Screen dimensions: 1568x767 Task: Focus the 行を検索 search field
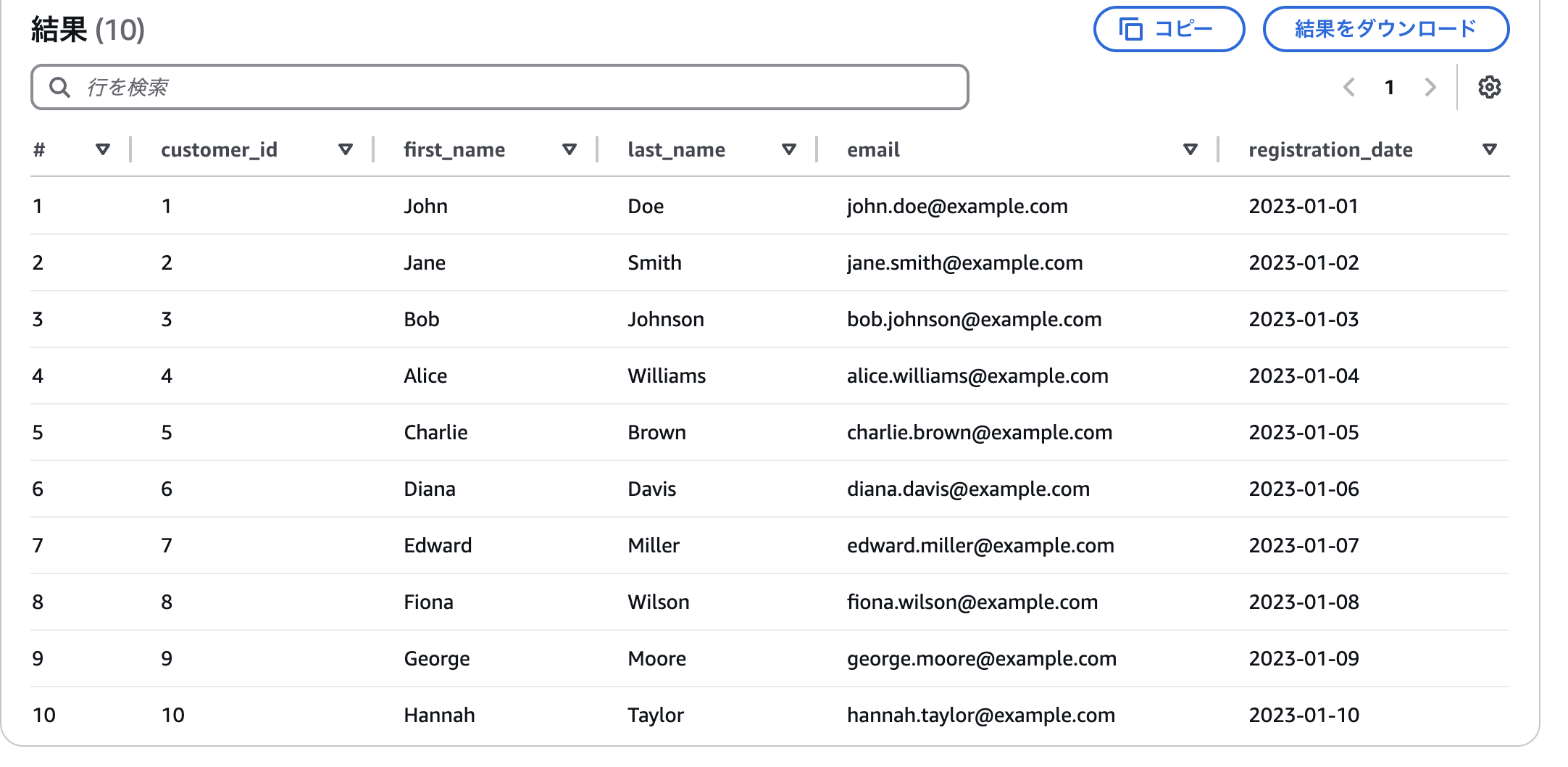point(499,87)
